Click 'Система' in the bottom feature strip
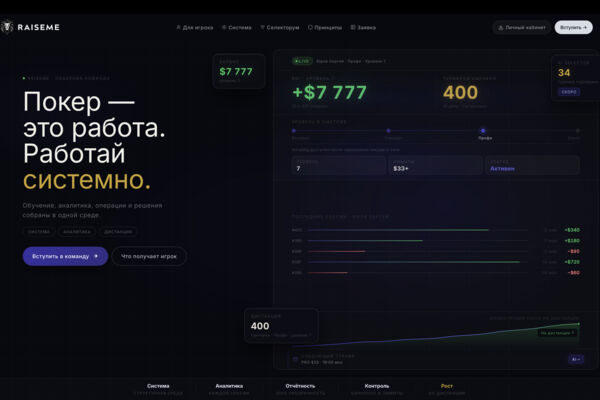 (158, 386)
